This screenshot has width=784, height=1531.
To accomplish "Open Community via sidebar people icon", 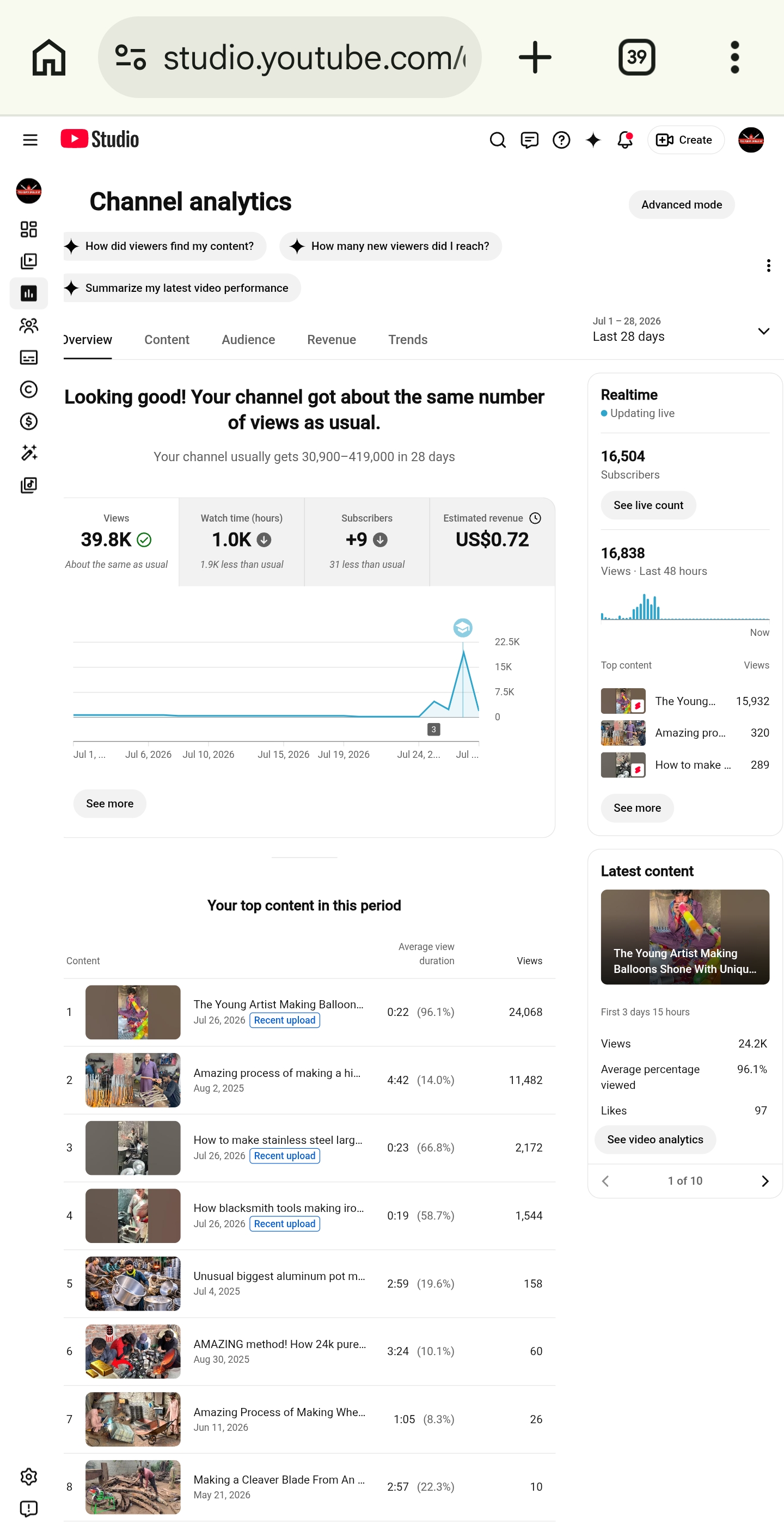I will click(28, 326).
